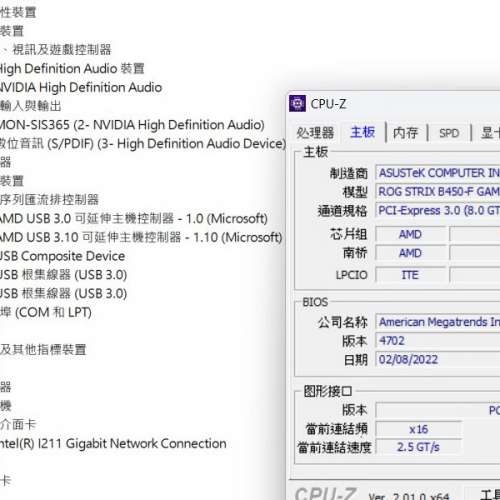Select USB Composite Device in Device Manager
This screenshot has width=500, height=500.
pyautogui.click(x=62, y=256)
